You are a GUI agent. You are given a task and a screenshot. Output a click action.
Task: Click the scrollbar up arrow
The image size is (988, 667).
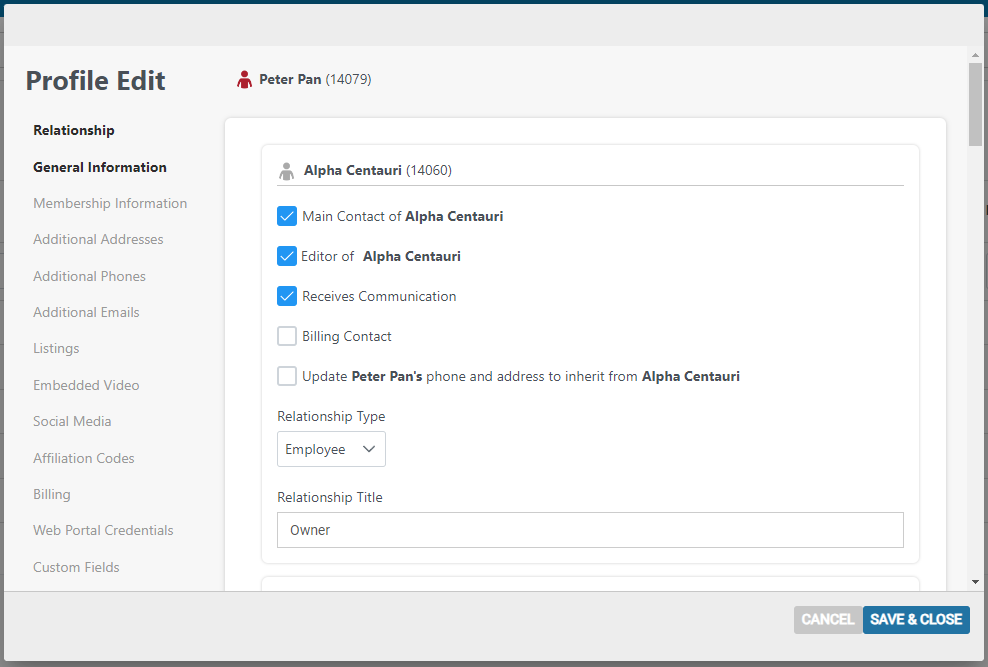(x=975, y=55)
